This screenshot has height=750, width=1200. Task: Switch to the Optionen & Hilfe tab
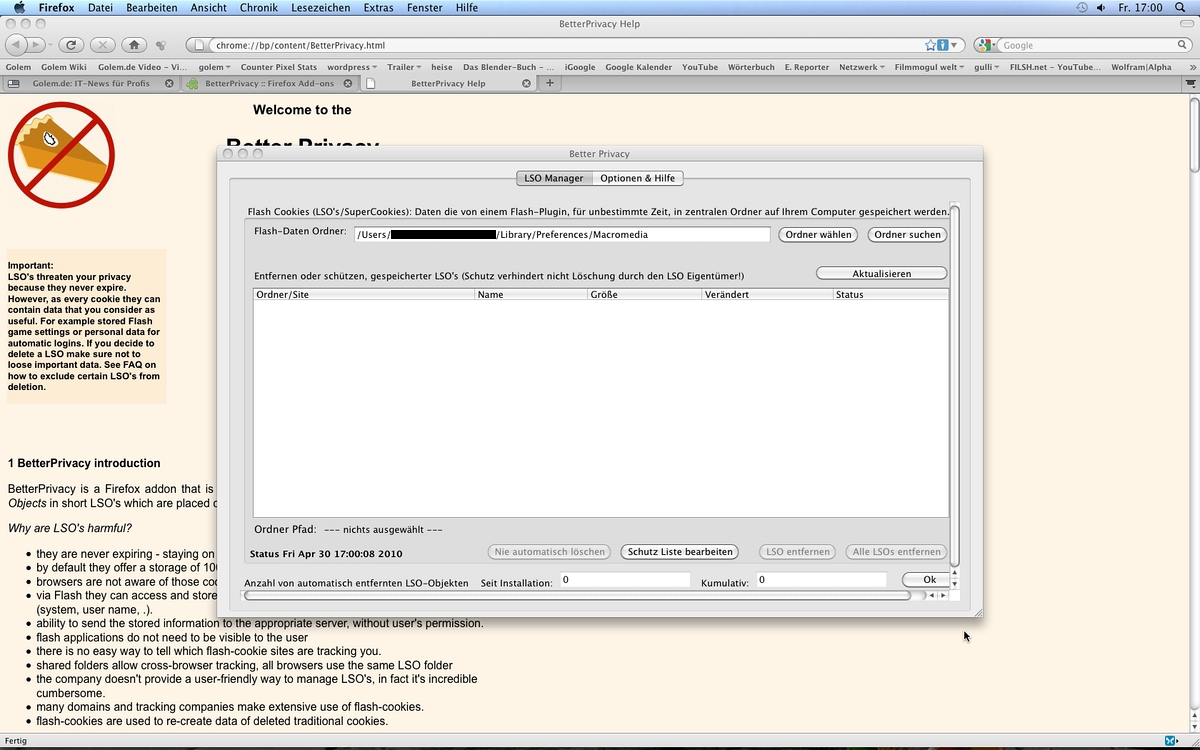(637, 178)
